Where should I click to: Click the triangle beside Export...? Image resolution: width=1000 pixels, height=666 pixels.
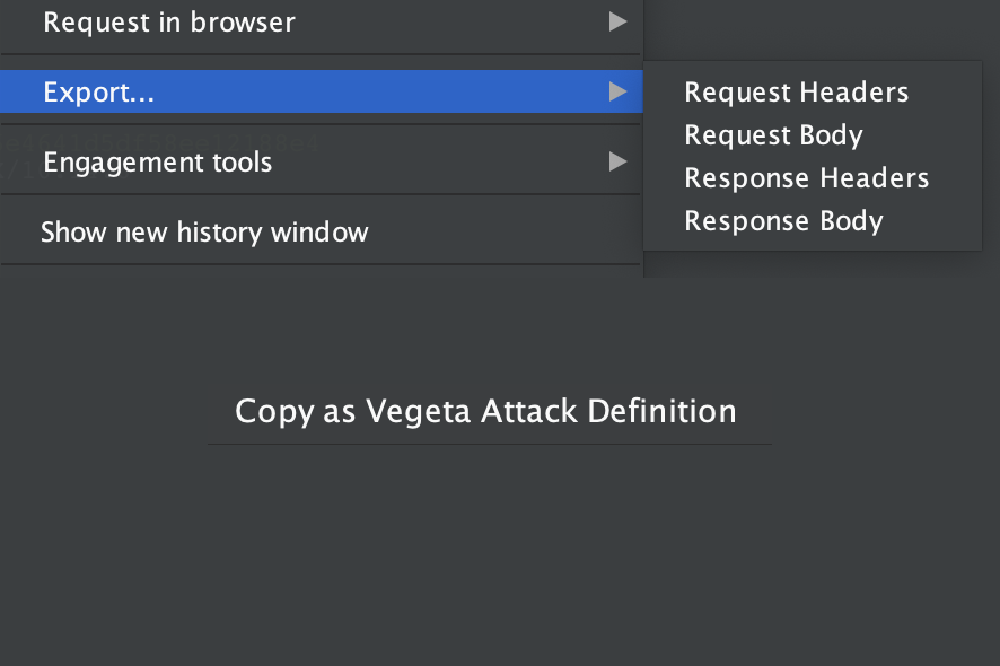coord(618,92)
